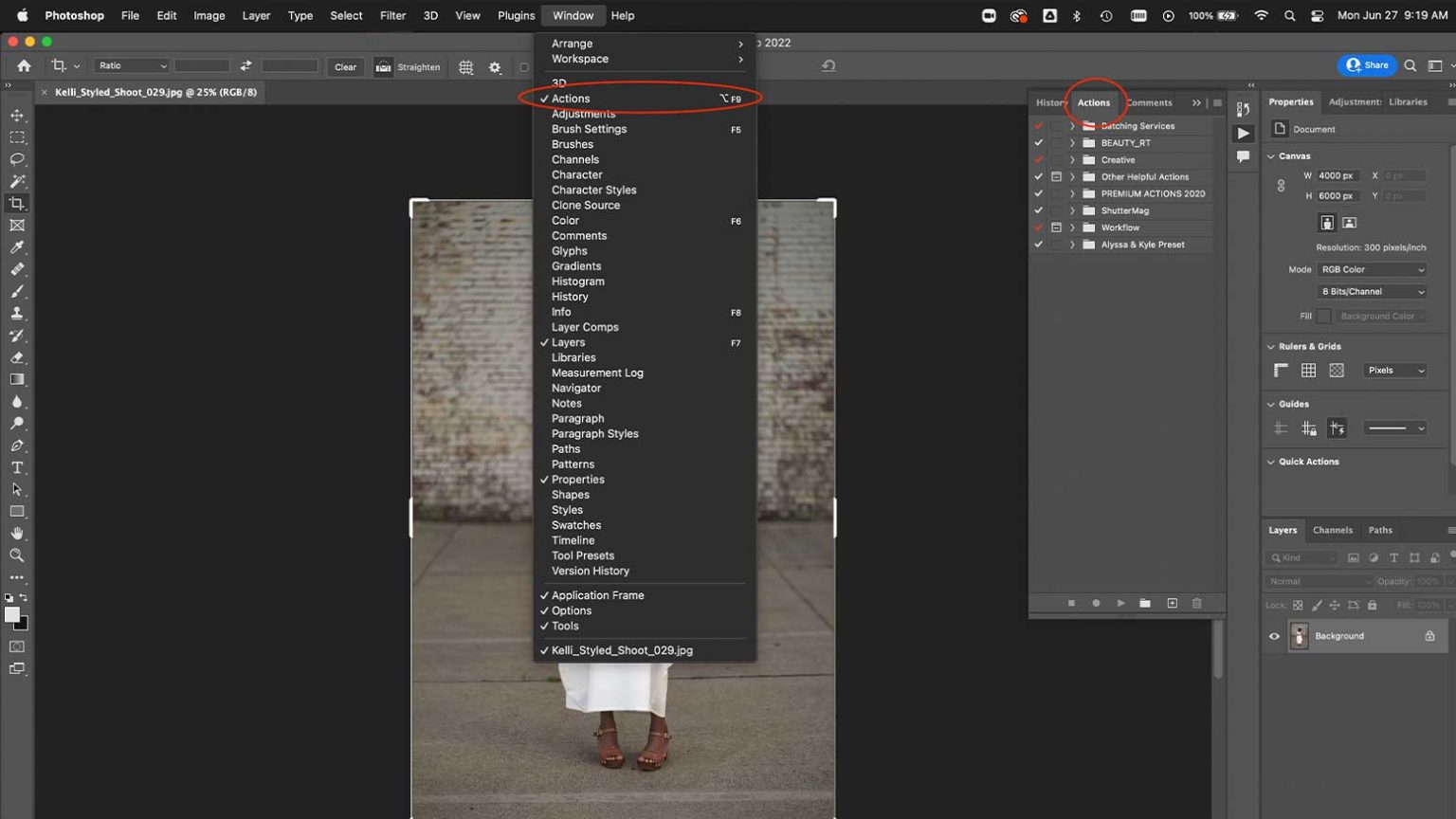Viewport: 1456px width, 819px height.
Task: Toggle dialog box for Workflow action set
Action: pos(1056,227)
